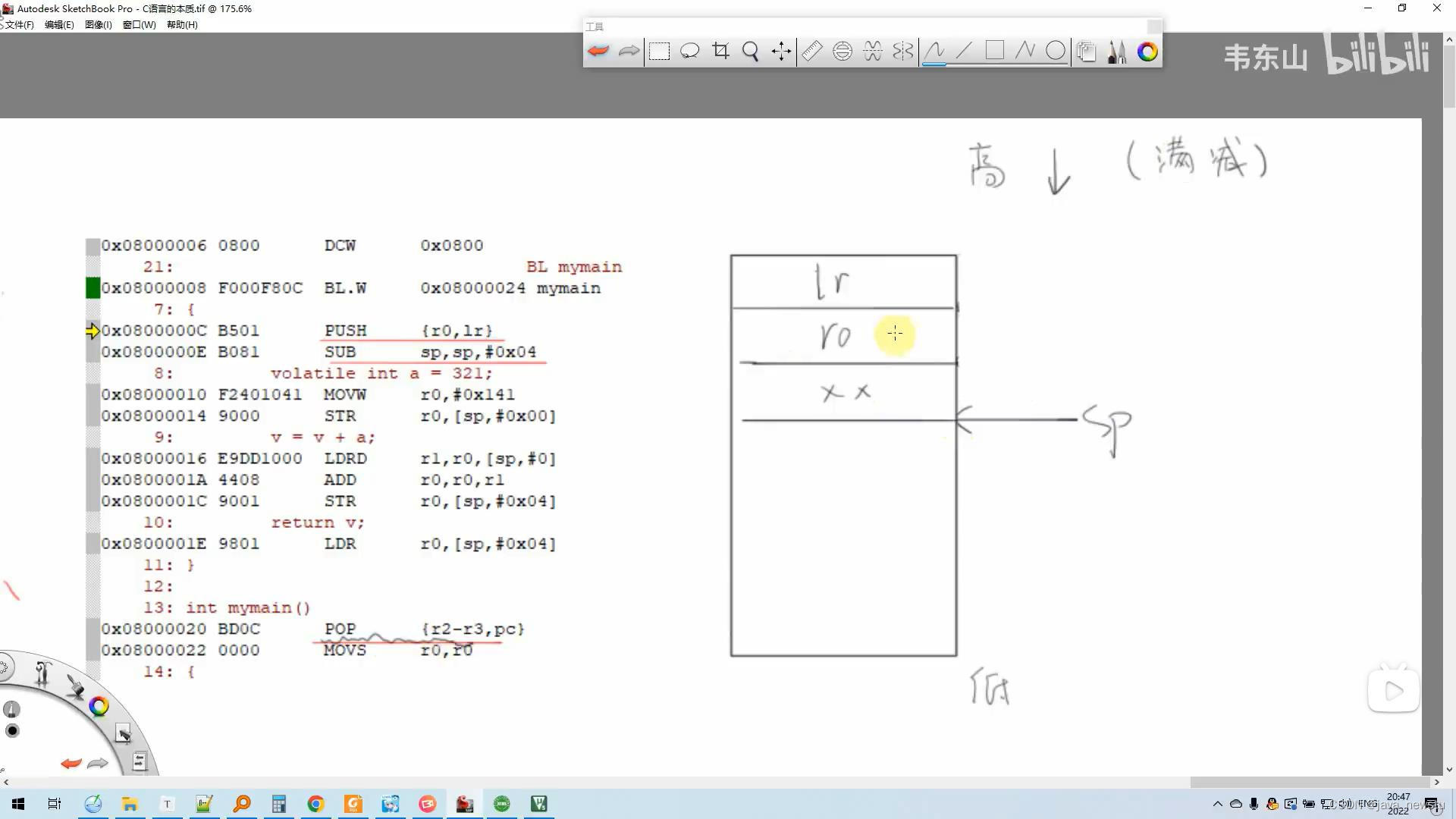1456x819 pixels.
Task: Open the brush palette from toolbar
Action: click(1116, 52)
